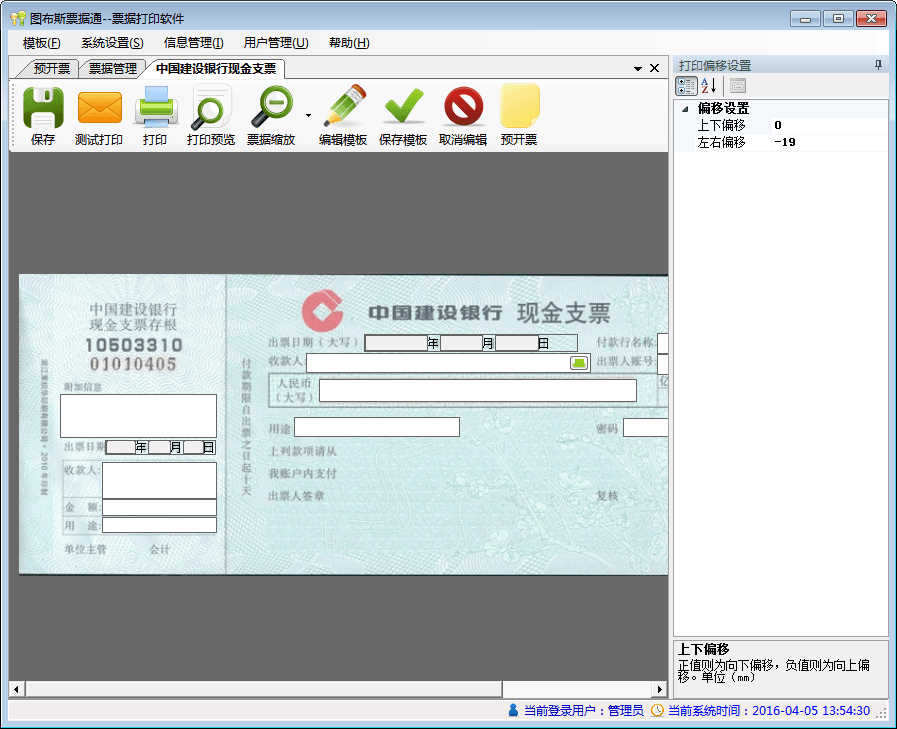
Task: Click the 附加信息 box on the stub
Action: 138,416
